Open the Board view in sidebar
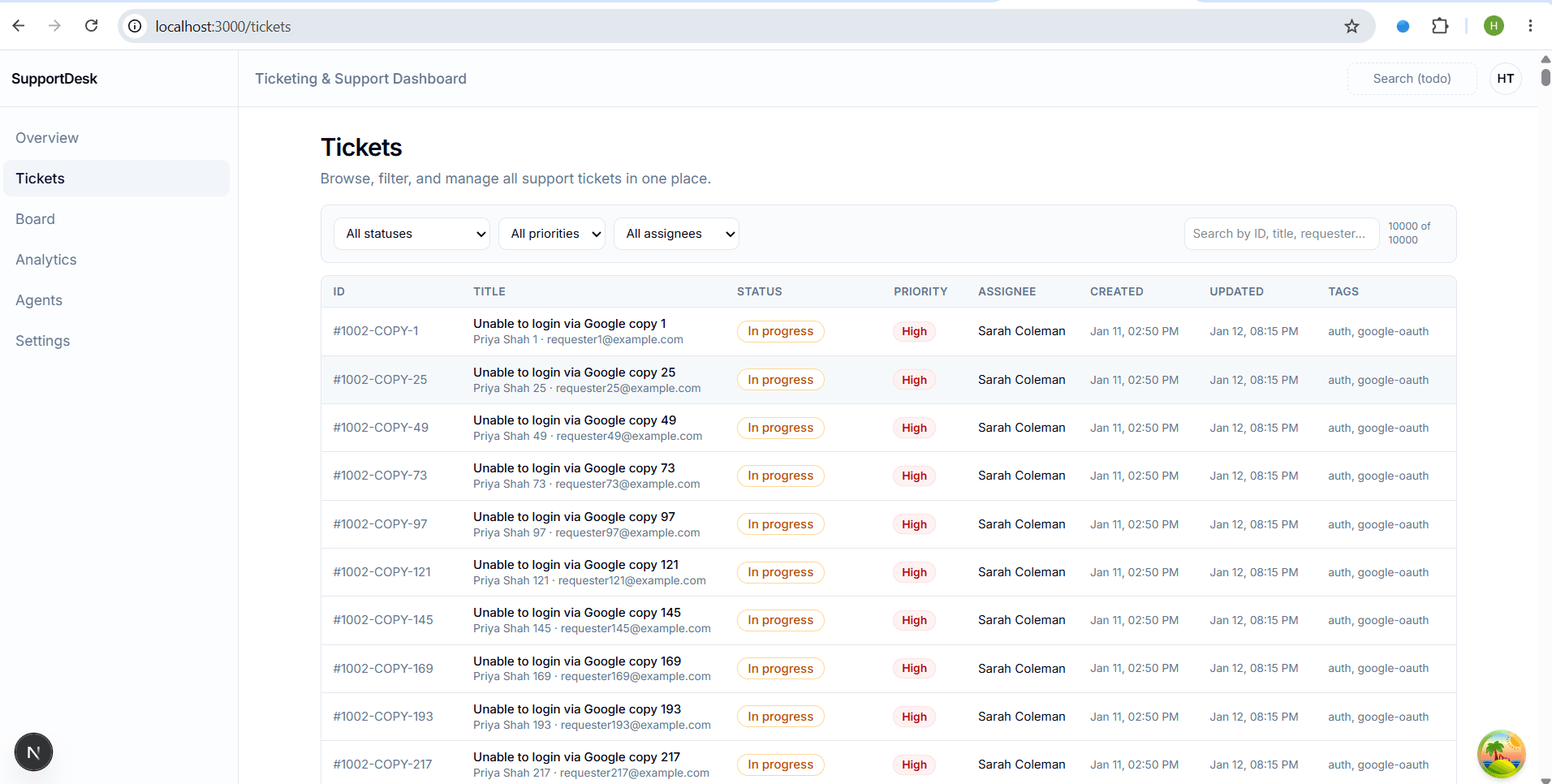1552x784 pixels. 117,219
